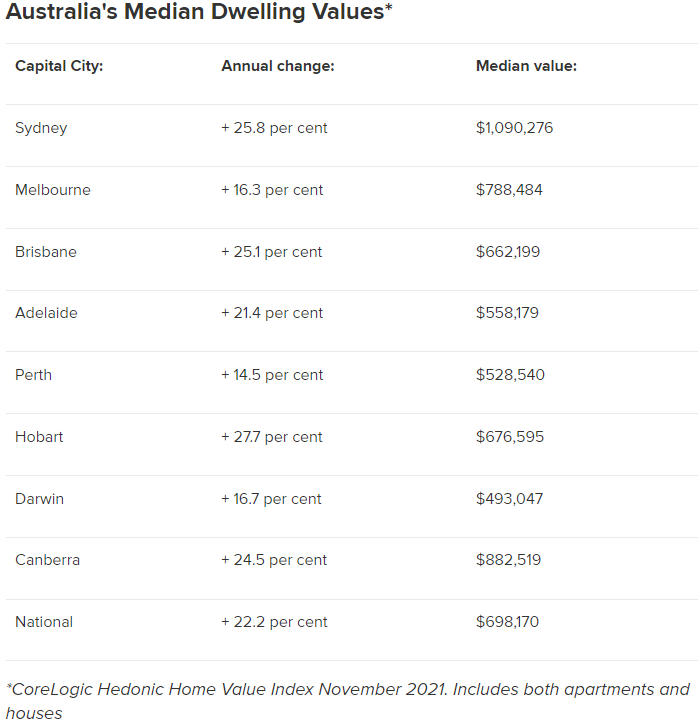The width and height of the screenshot is (700, 720).
Task: Click the Australia's Median Dwelling Values heading
Action: (199, 11)
